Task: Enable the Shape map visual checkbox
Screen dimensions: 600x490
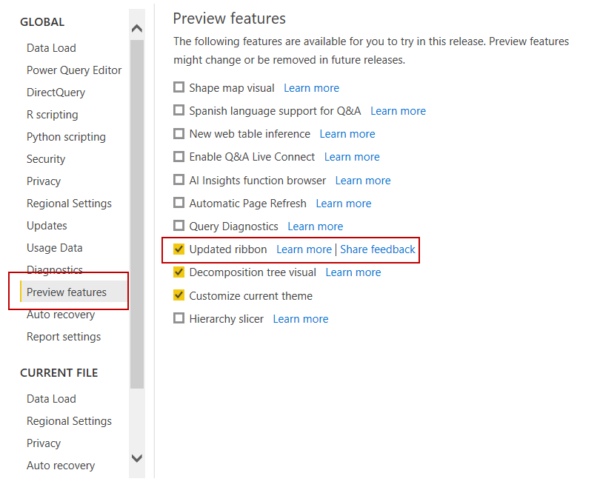Action: (179, 88)
